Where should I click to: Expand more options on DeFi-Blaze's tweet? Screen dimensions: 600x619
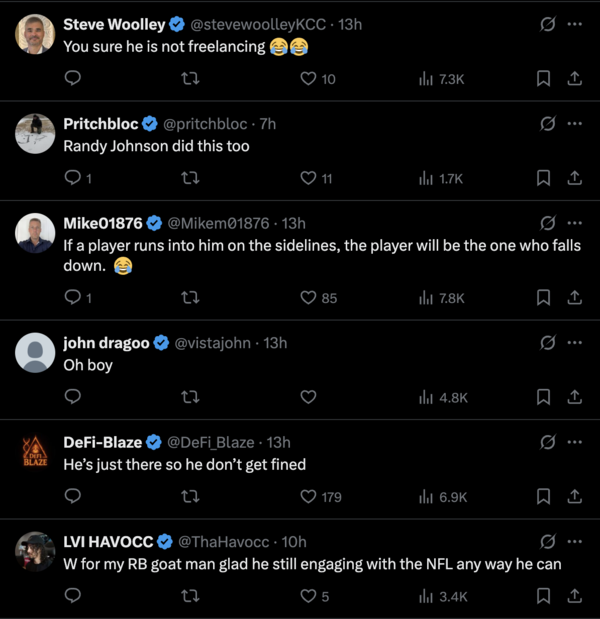pos(574,442)
